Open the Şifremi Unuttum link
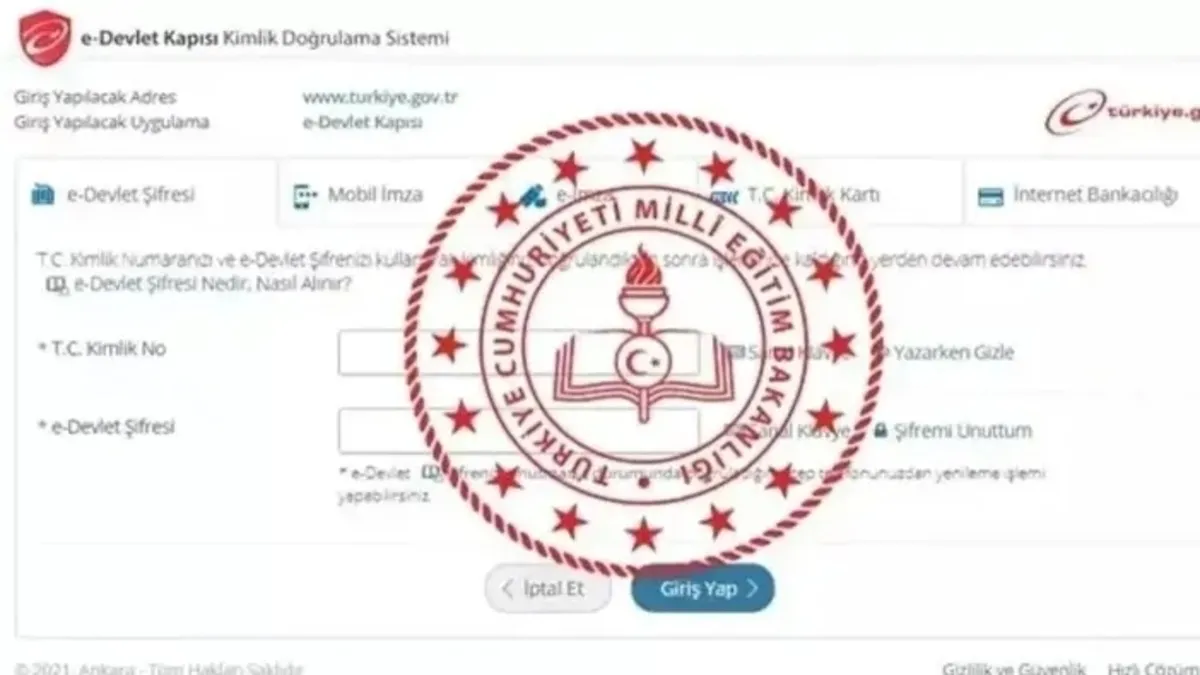 [x=964, y=431]
